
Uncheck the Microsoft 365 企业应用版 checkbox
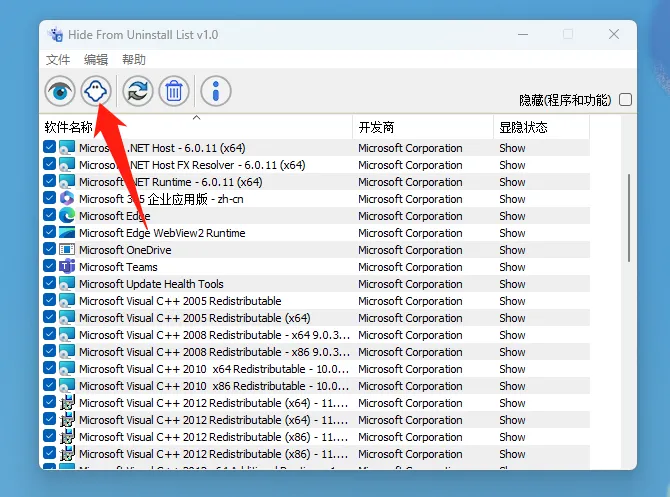click(x=50, y=198)
